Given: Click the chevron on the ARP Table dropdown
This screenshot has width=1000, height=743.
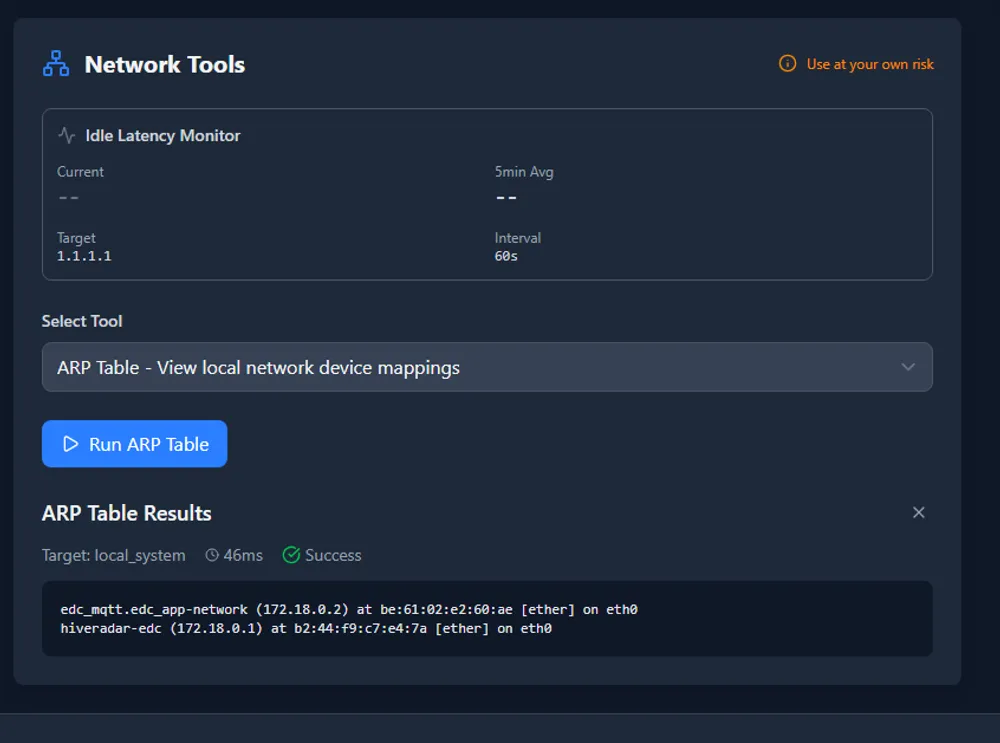Looking at the screenshot, I should 908,367.
